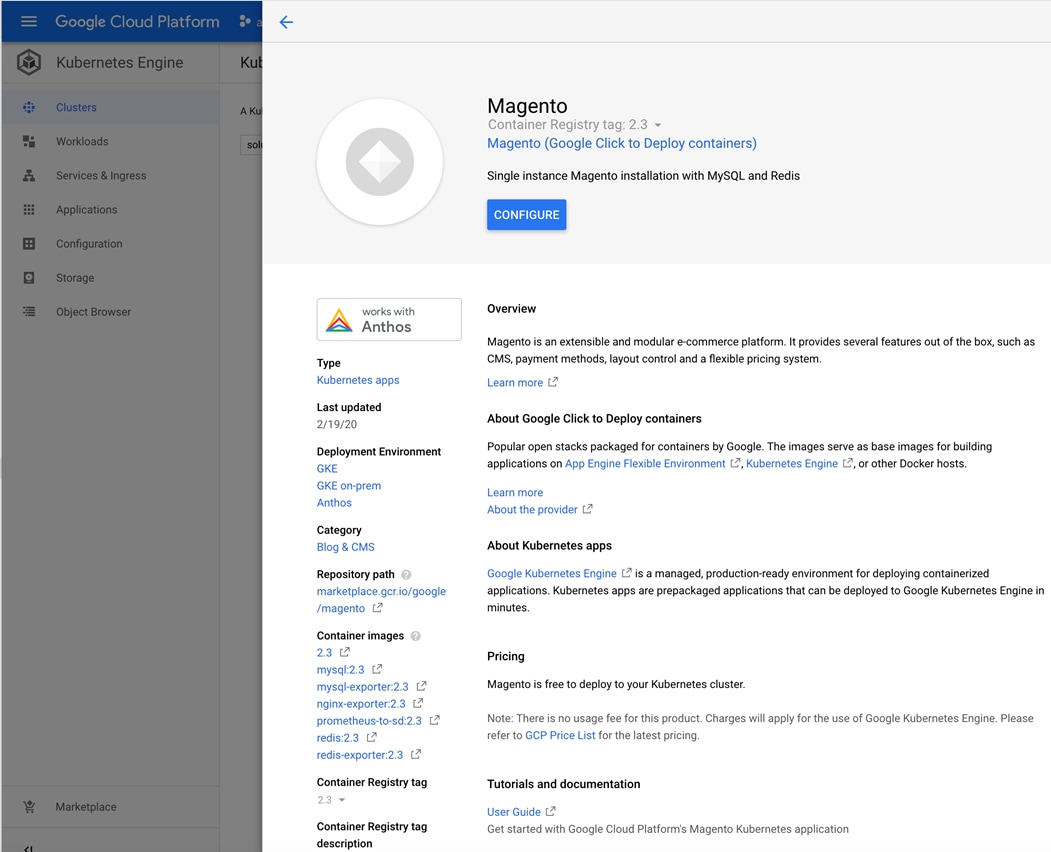
Task: Click the Kubernetes Engine hexagon logo
Action: pyautogui.click(x=29, y=62)
